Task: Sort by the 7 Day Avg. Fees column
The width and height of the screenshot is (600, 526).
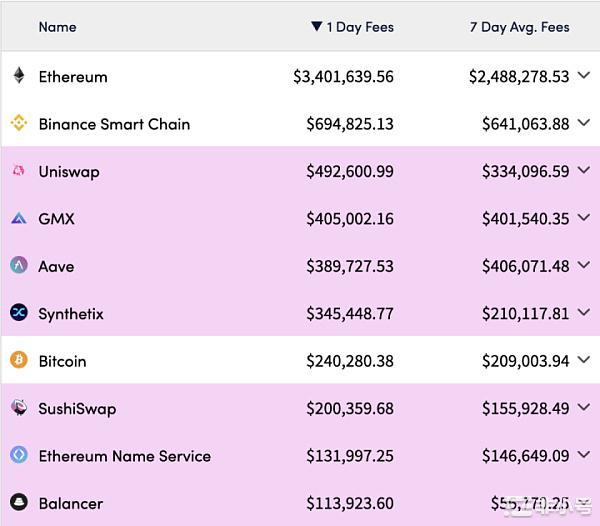Action: pyautogui.click(x=519, y=27)
